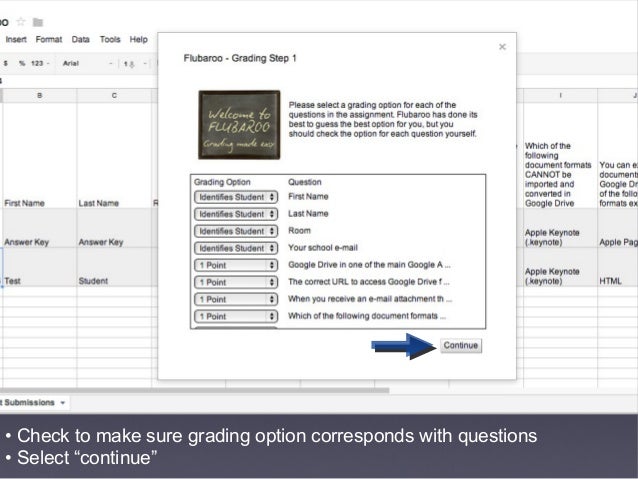Open the 123 number format dropdown
Image resolution: width=638 pixels, height=479 pixels.
tap(40, 63)
